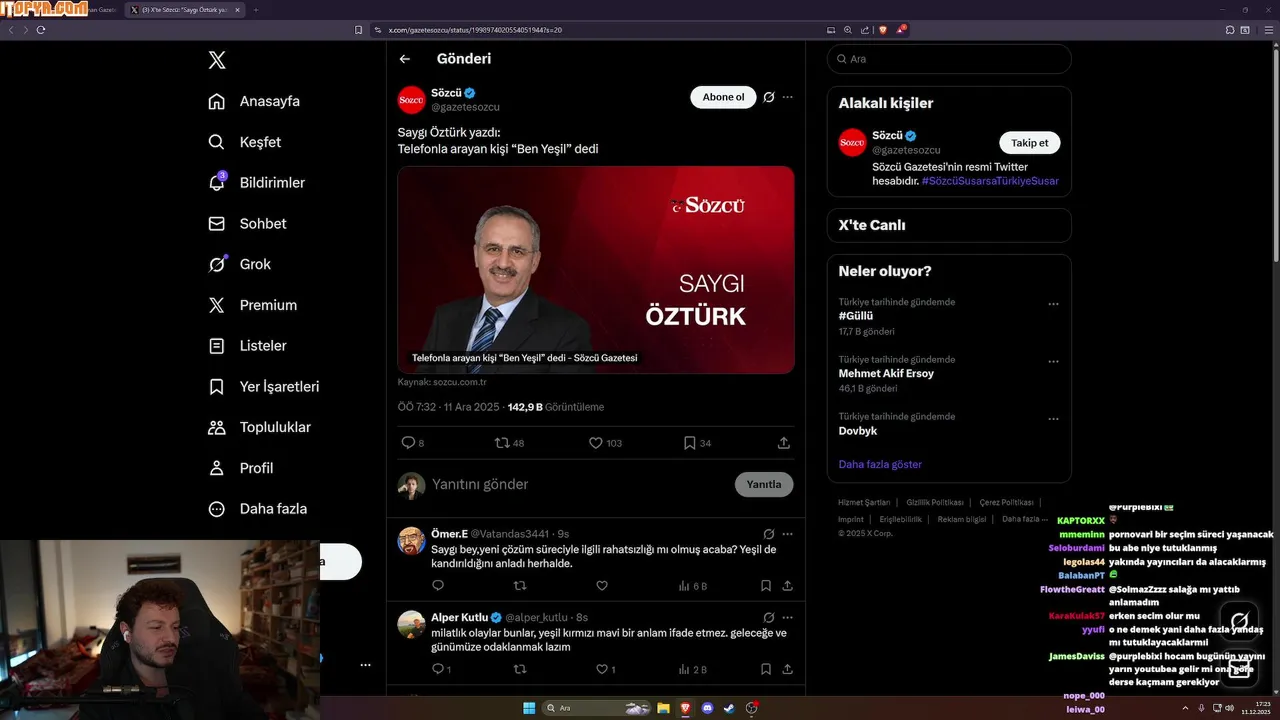Like Ömer.E's reply

click(602, 586)
